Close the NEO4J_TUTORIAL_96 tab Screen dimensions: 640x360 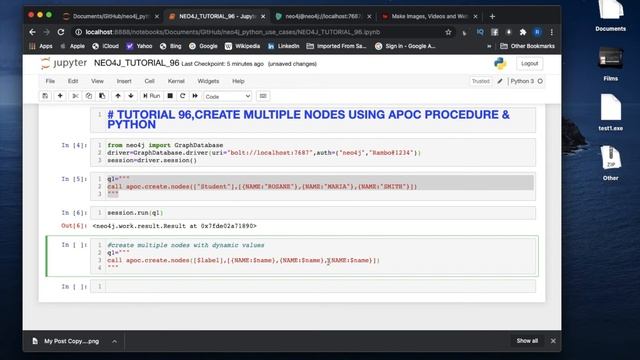coord(263,16)
